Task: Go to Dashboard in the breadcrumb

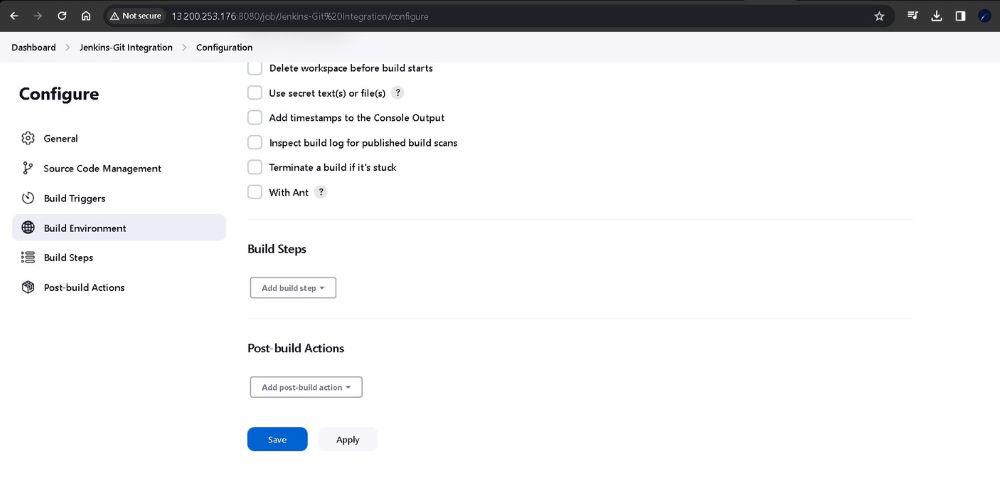Action: click(x=34, y=47)
